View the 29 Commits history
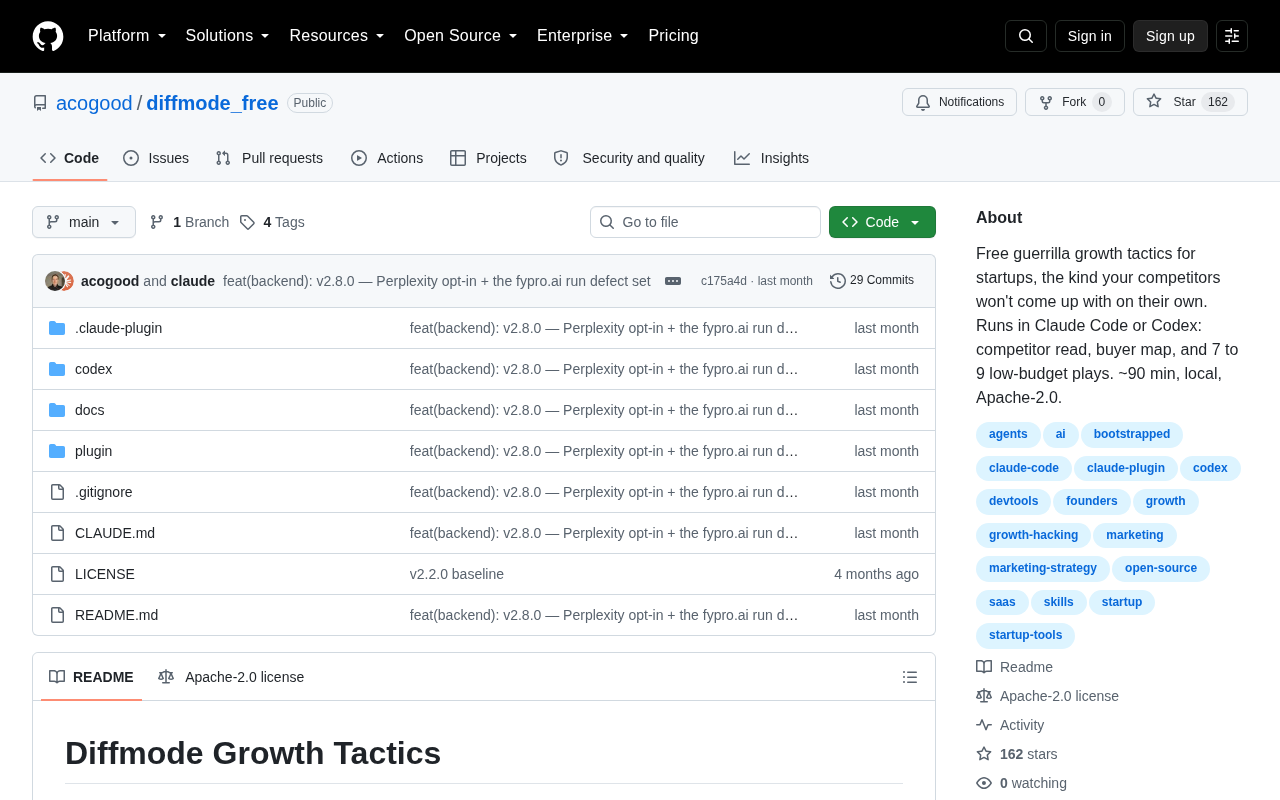This screenshot has width=1280, height=800. coord(872,281)
